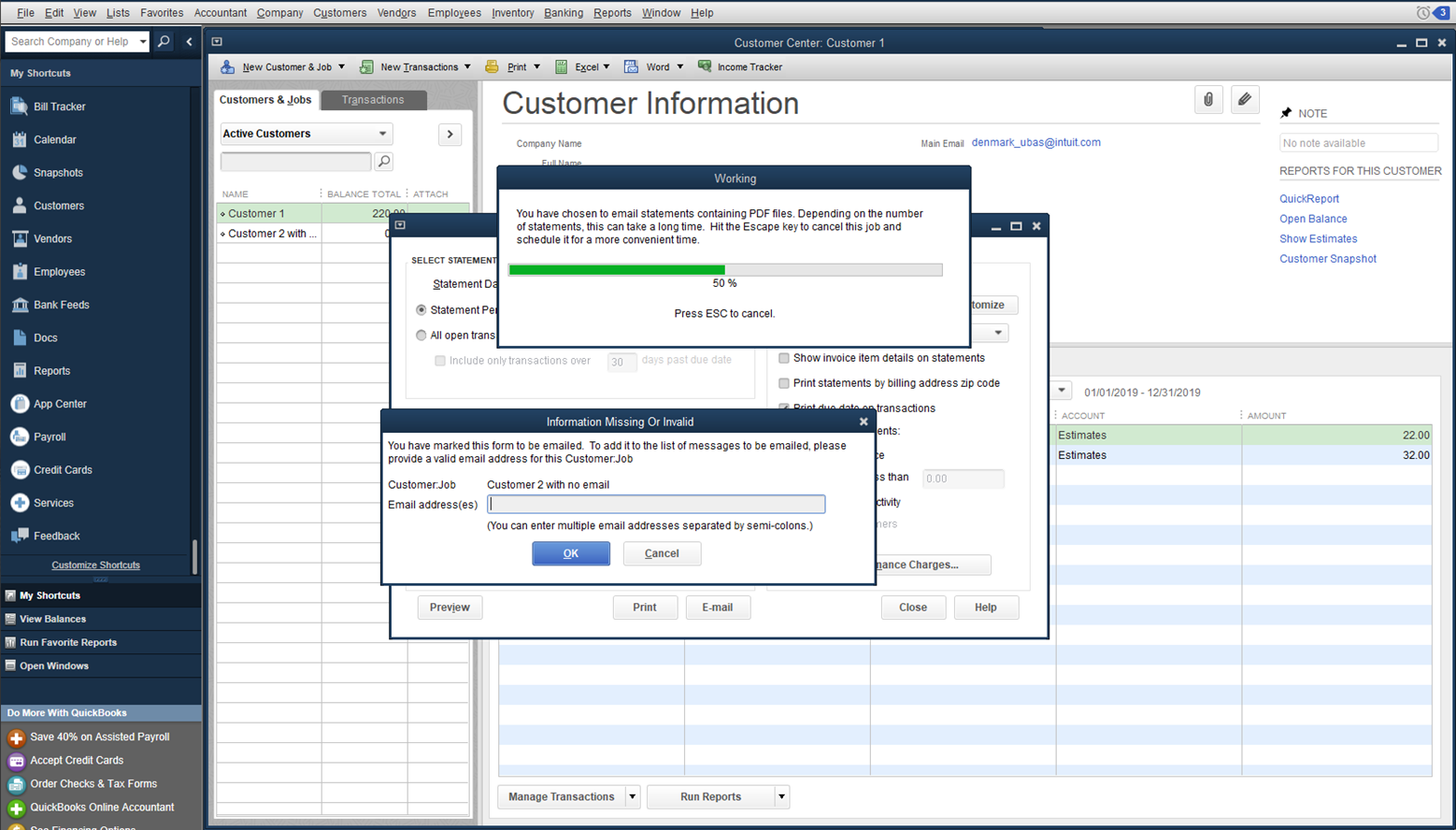
Task: Open the File menu
Action: (x=25, y=13)
